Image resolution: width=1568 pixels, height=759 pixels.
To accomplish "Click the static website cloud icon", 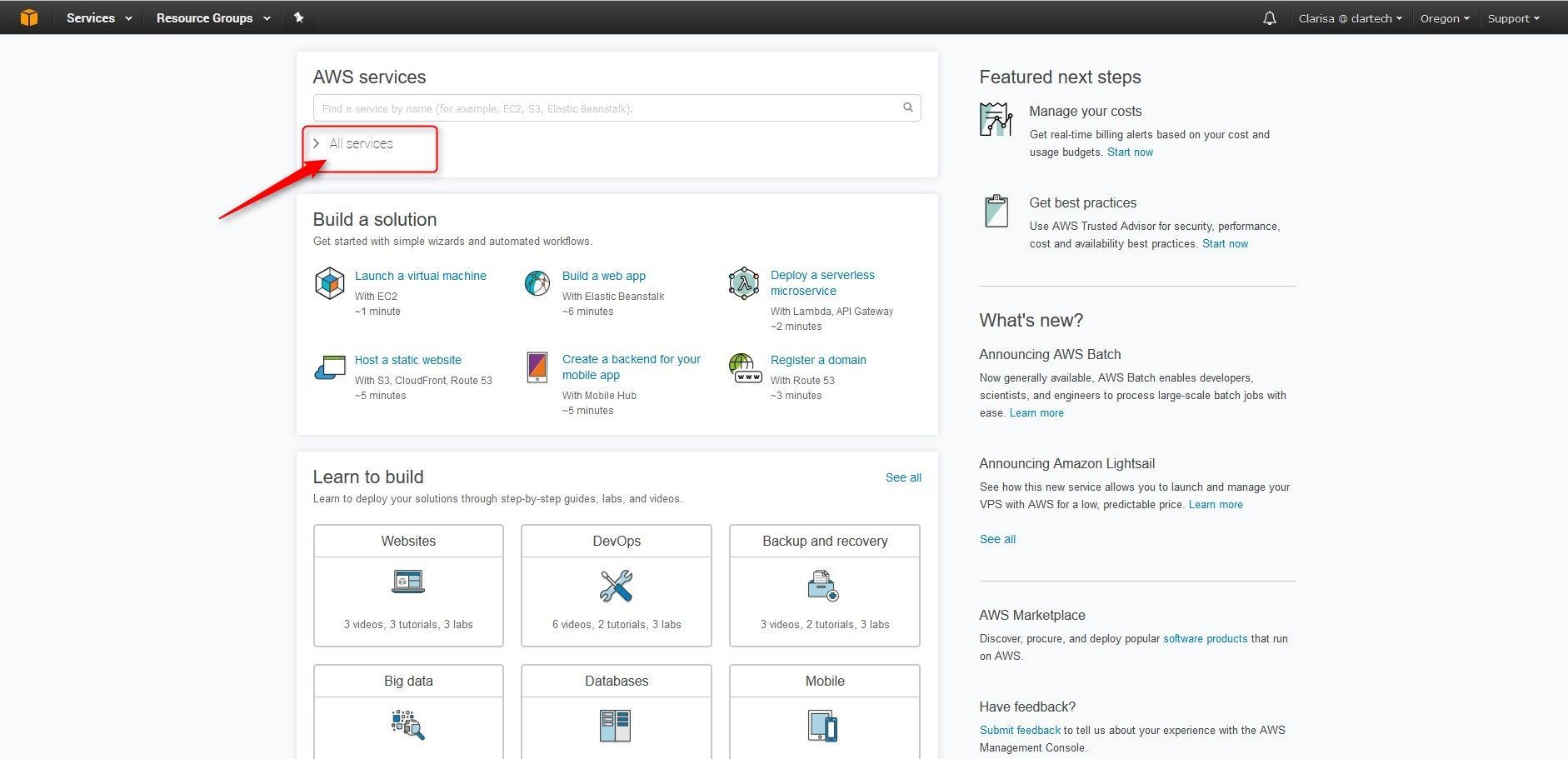I will click(330, 367).
